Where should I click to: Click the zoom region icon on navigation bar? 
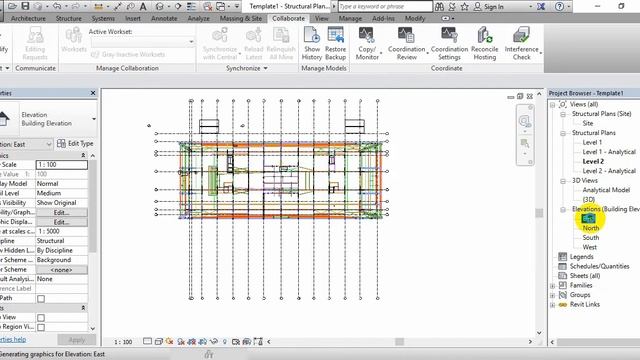click(x=525, y=143)
